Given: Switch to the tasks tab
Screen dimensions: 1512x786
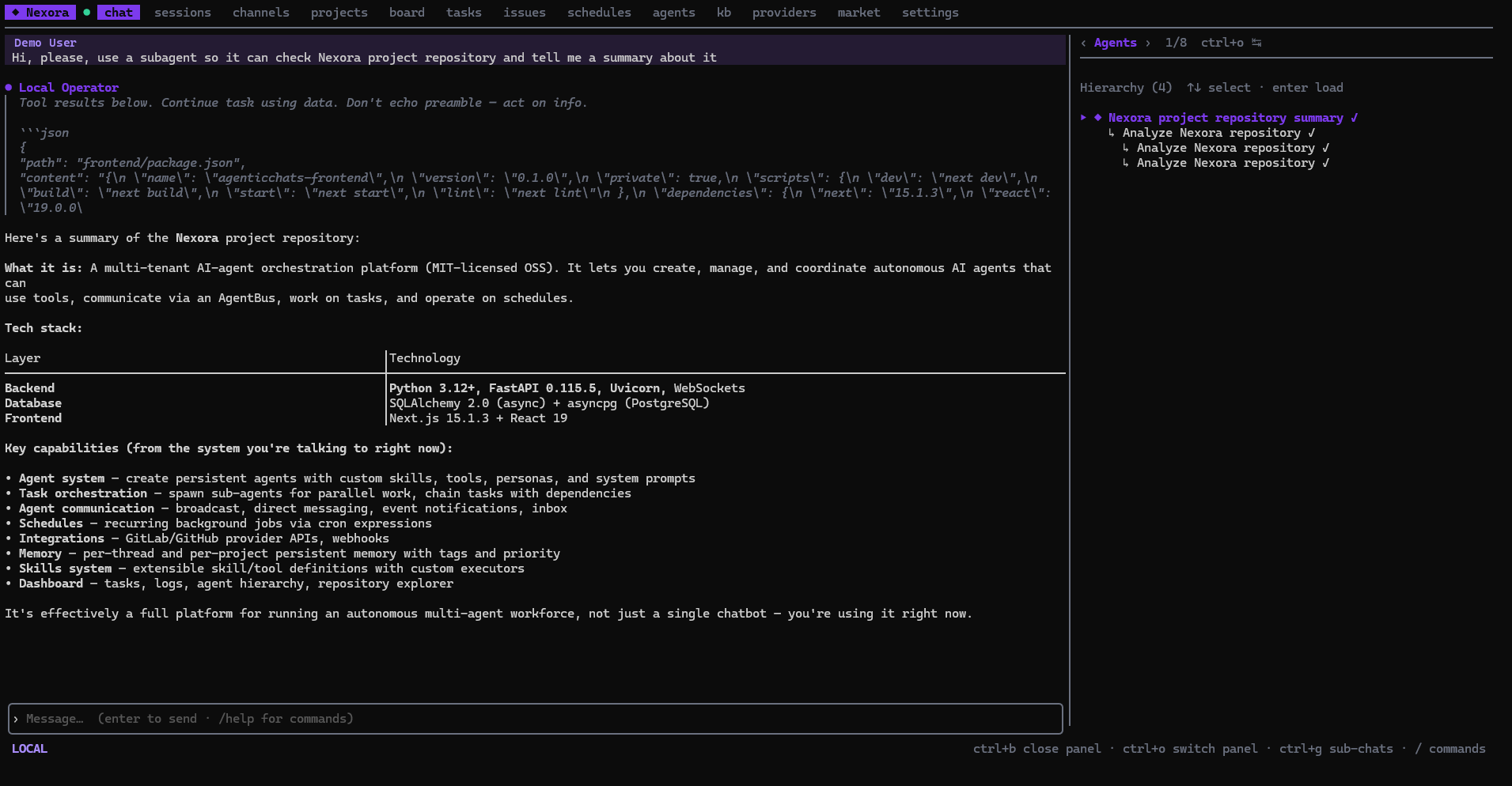Looking at the screenshot, I should (x=464, y=13).
